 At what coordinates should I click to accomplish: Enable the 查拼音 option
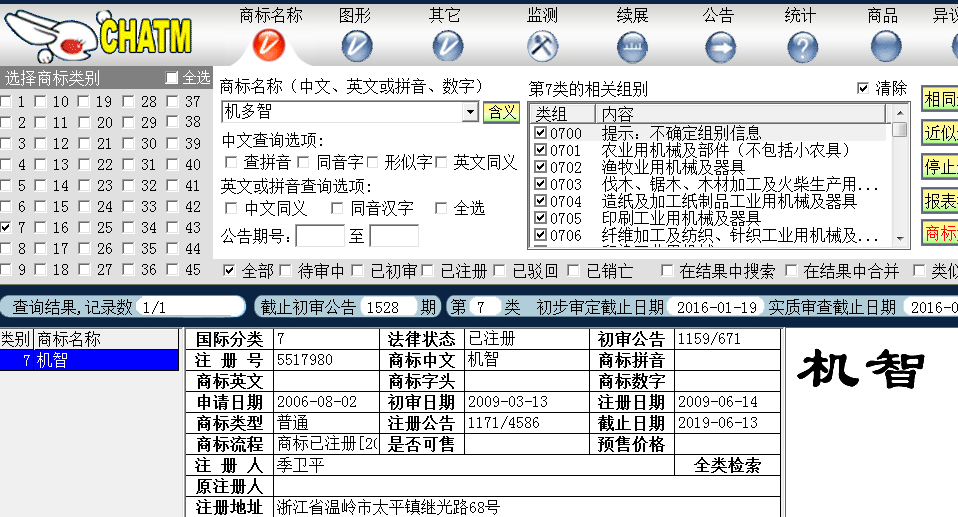pyautogui.click(x=231, y=162)
